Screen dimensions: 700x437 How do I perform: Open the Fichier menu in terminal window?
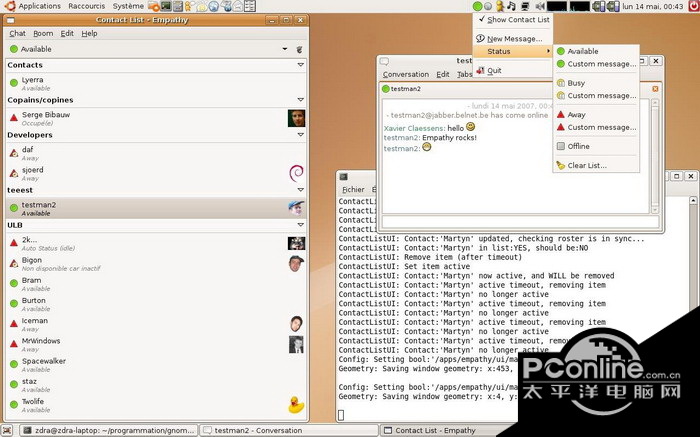(x=353, y=190)
